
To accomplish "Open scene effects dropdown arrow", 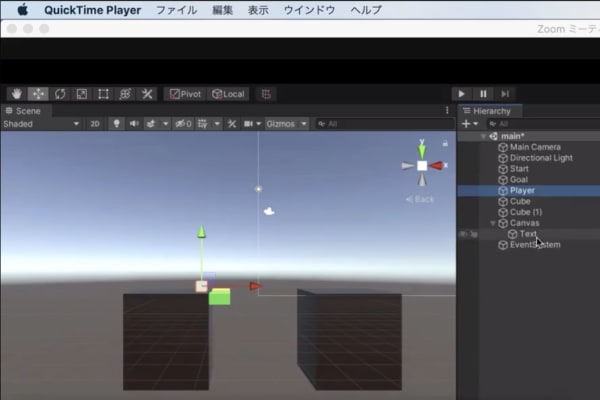I will (x=165, y=124).
